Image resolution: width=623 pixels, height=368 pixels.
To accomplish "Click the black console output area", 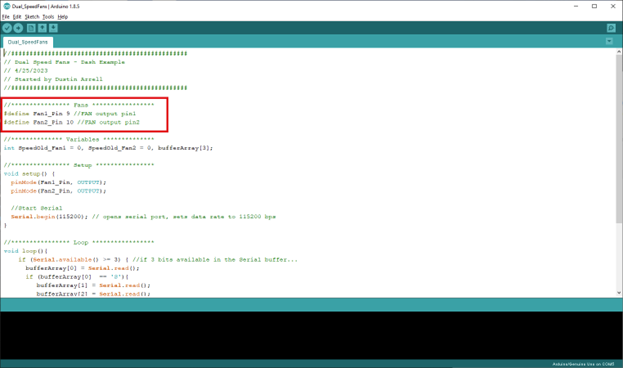I will pyautogui.click(x=312, y=335).
